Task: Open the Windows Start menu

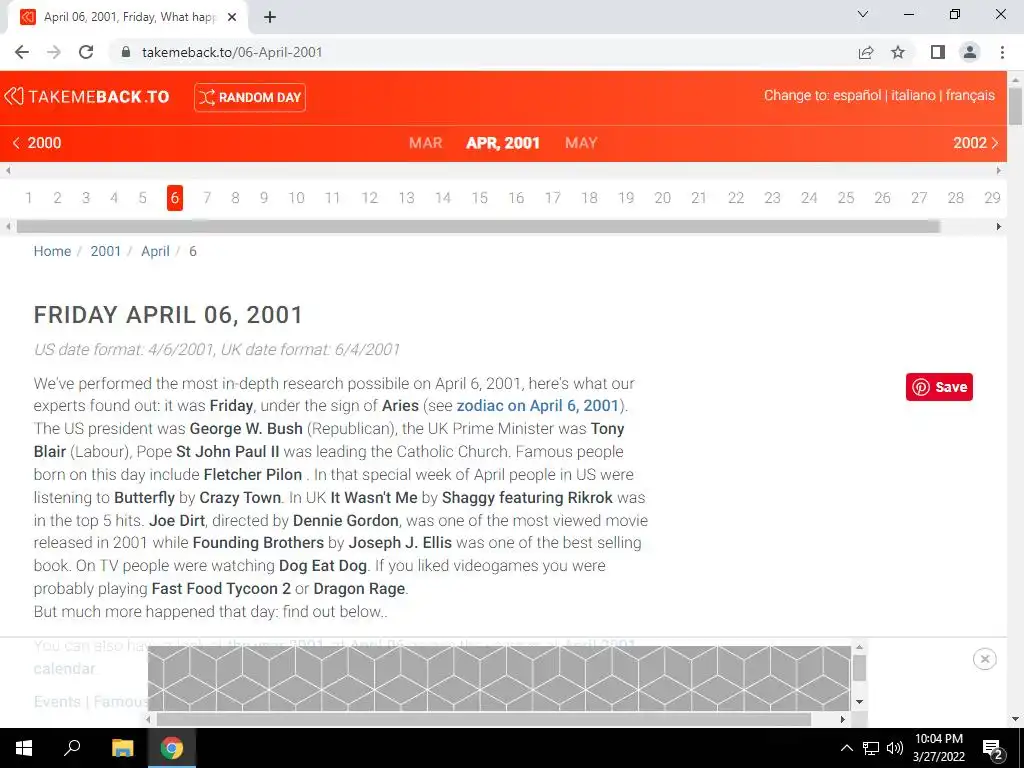Action: [x=24, y=748]
